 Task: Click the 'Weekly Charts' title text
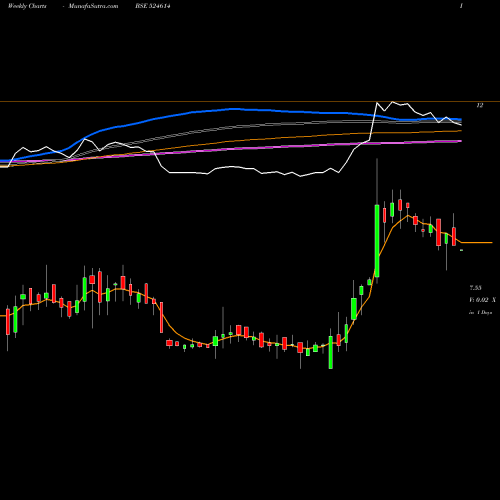pyautogui.click(x=27, y=6)
